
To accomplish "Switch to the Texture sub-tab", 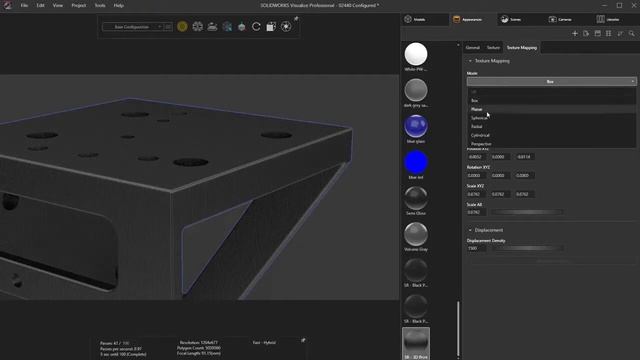I will pyautogui.click(x=493, y=48).
